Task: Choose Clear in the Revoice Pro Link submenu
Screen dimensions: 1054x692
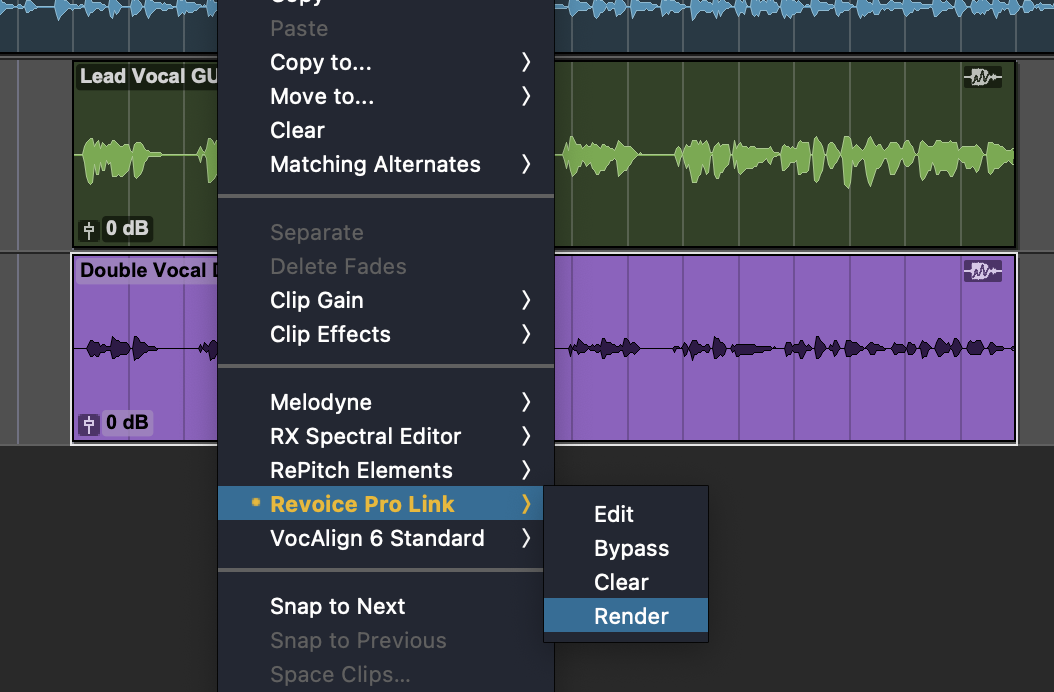Action: coord(621,582)
